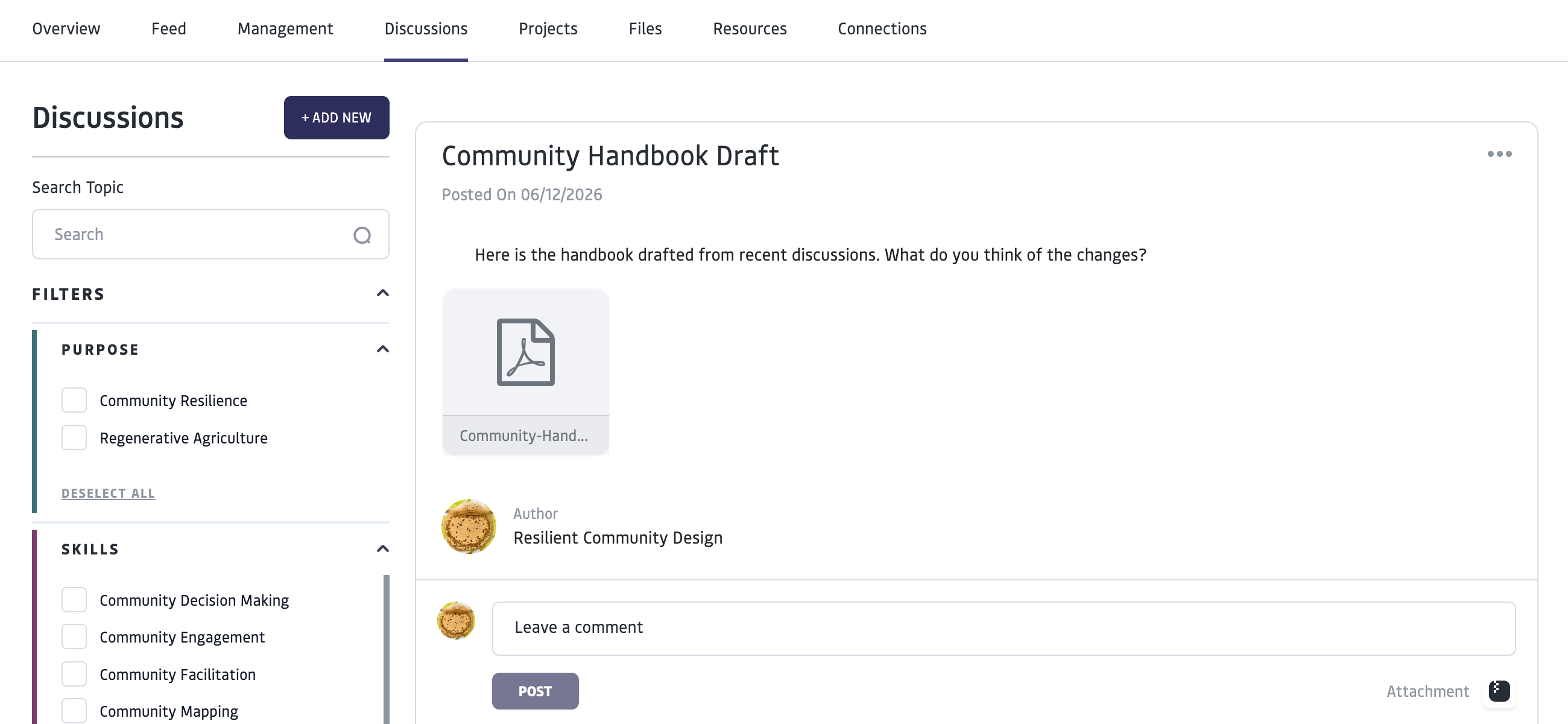Click the POST comment button

click(535, 692)
